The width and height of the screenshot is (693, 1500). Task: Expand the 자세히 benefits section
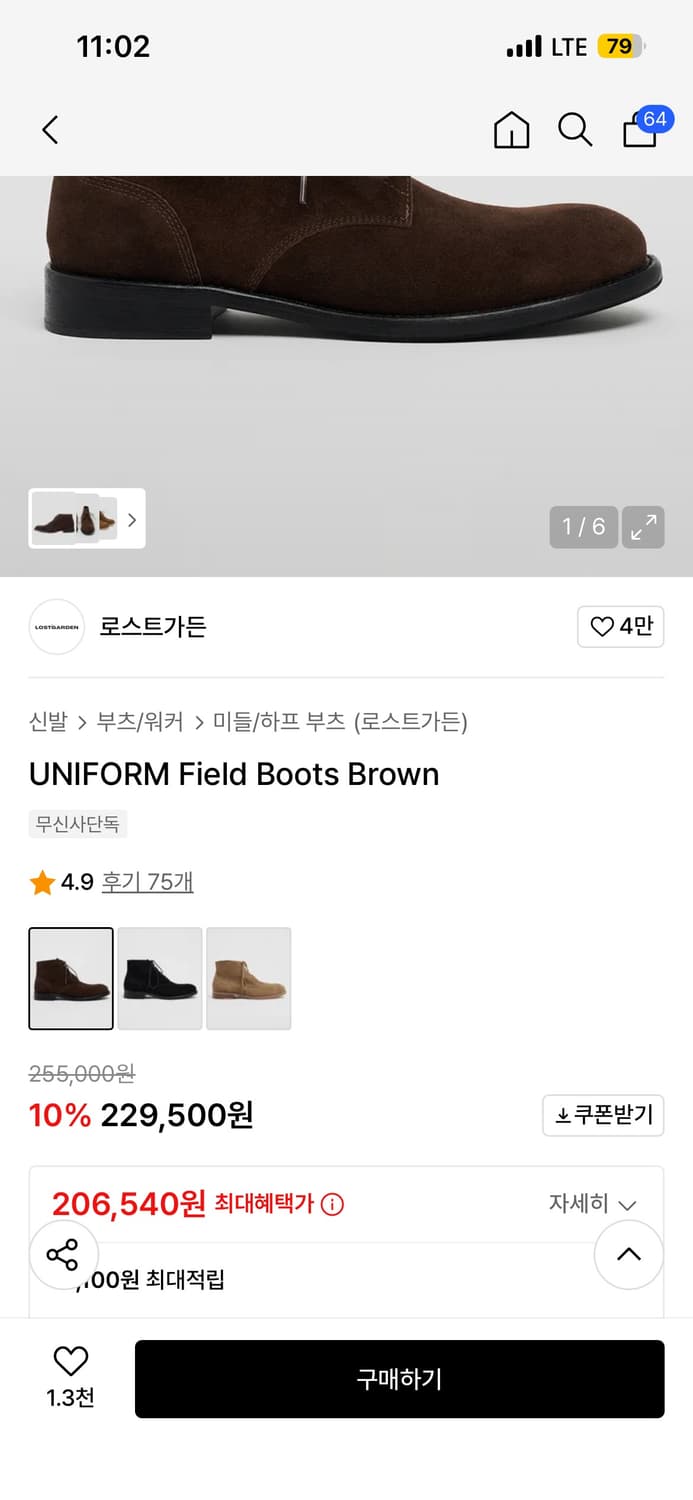596,1204
